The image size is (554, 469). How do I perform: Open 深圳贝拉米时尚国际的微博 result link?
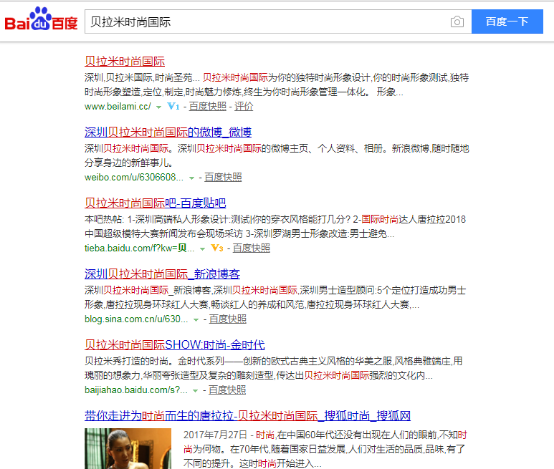click(x=168, y=132)
